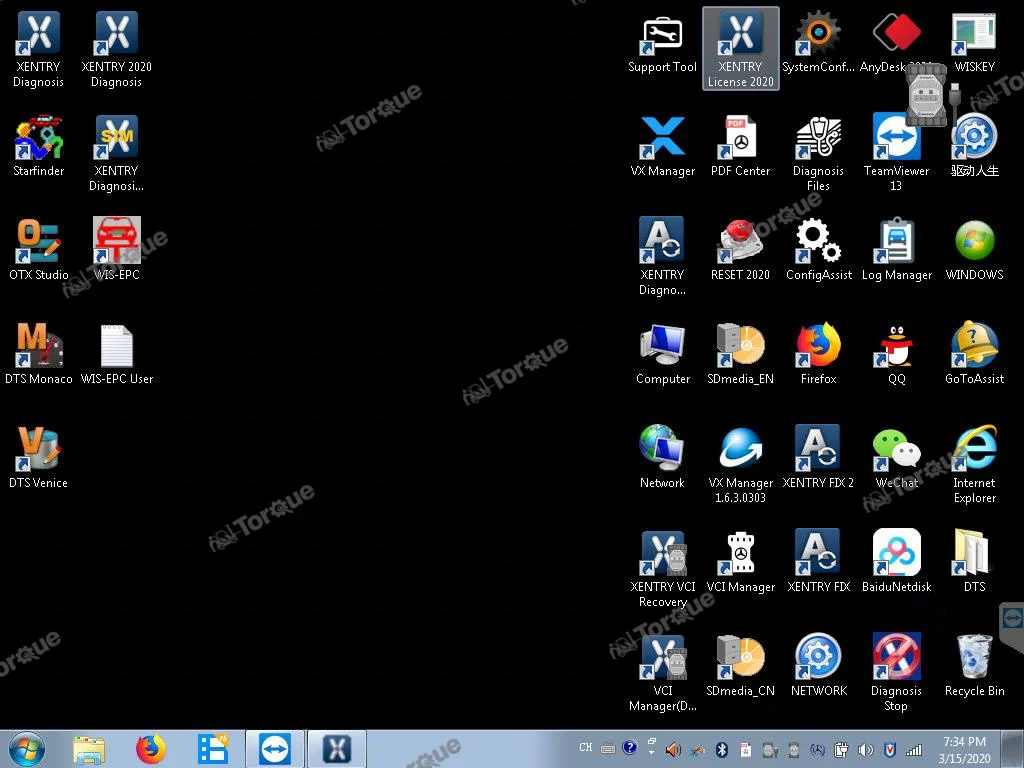Image resolution: width=1024 pixels, height=768 pixels.
Task: Open WINDOWS shortcut
Action: click(x=974, y=249)
